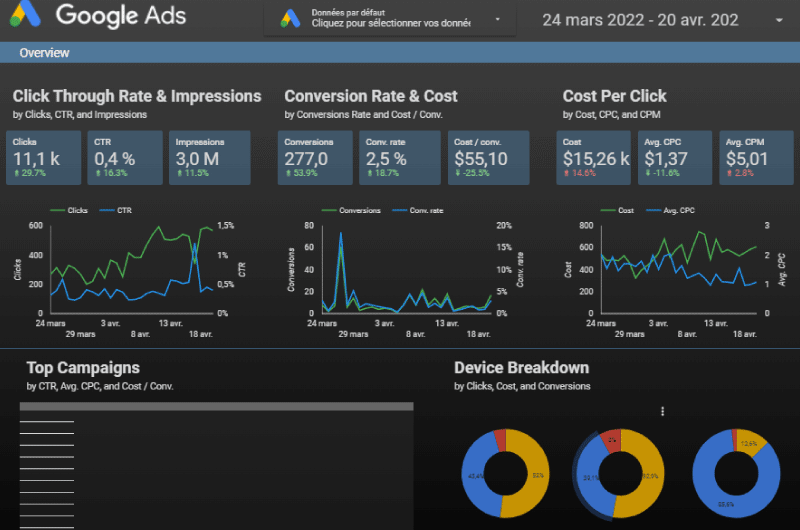
Task: Click the -11.6% change under Avg. CPC
Action: tap(662, 173)
